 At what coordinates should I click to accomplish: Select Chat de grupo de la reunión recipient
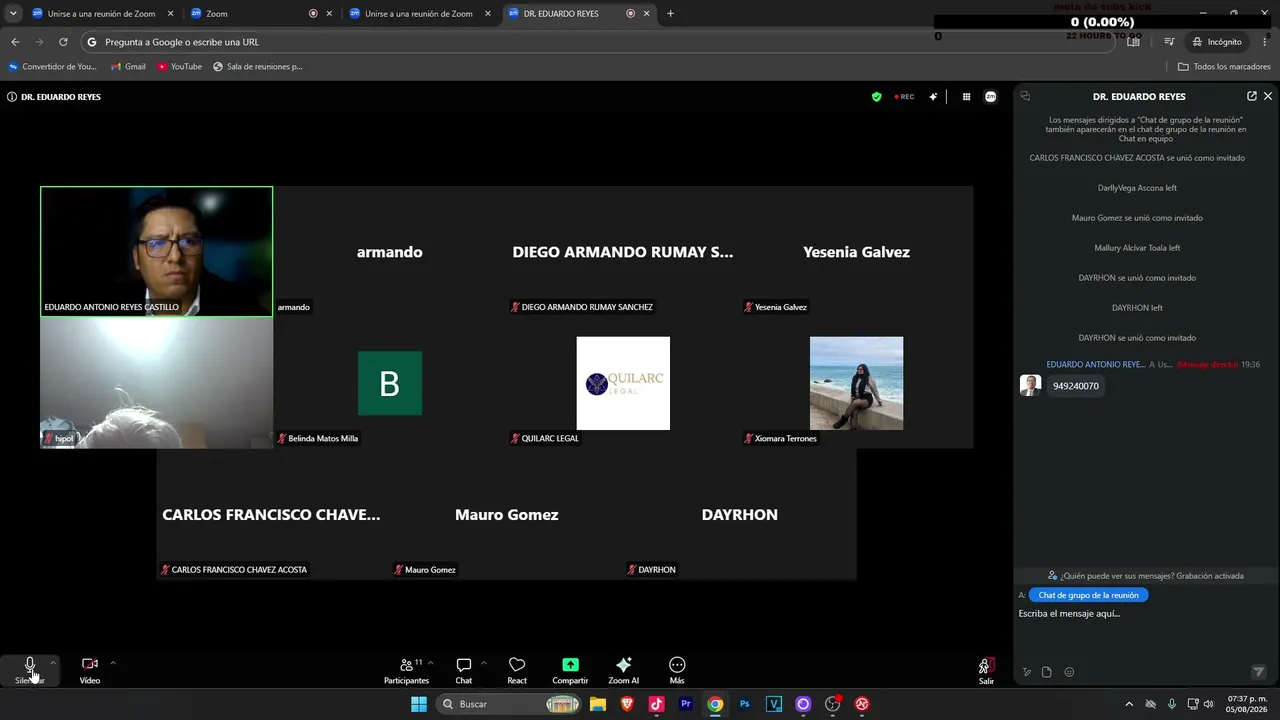click(1088, 595)
